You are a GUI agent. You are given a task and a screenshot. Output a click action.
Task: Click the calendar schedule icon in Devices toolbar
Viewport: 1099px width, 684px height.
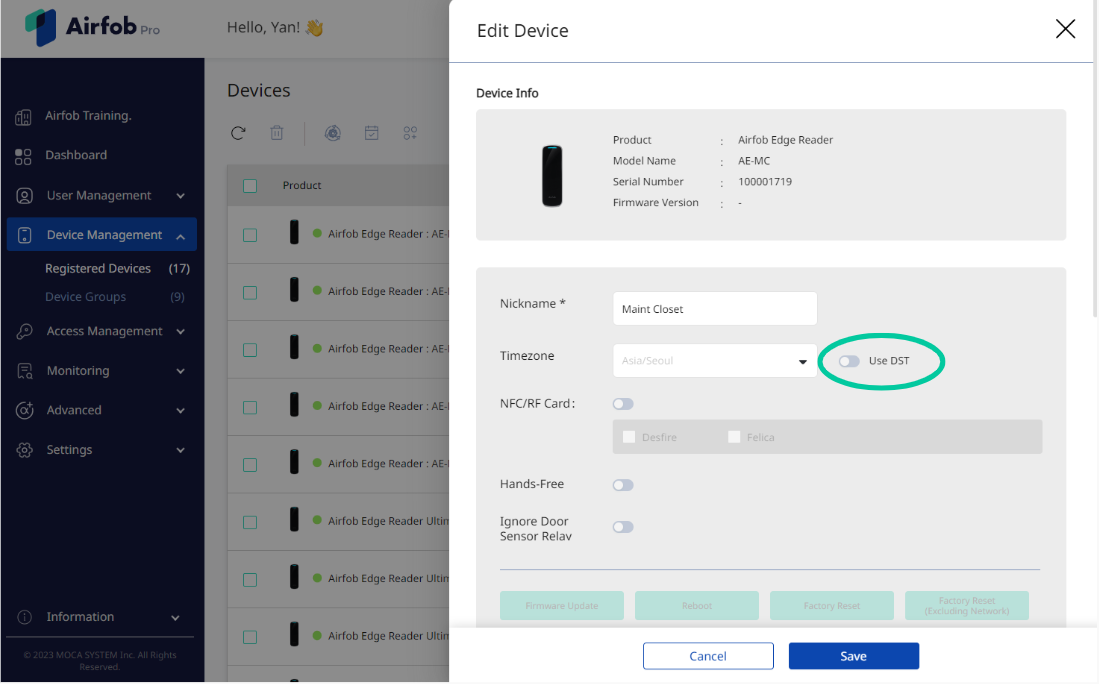pos(371,132)
